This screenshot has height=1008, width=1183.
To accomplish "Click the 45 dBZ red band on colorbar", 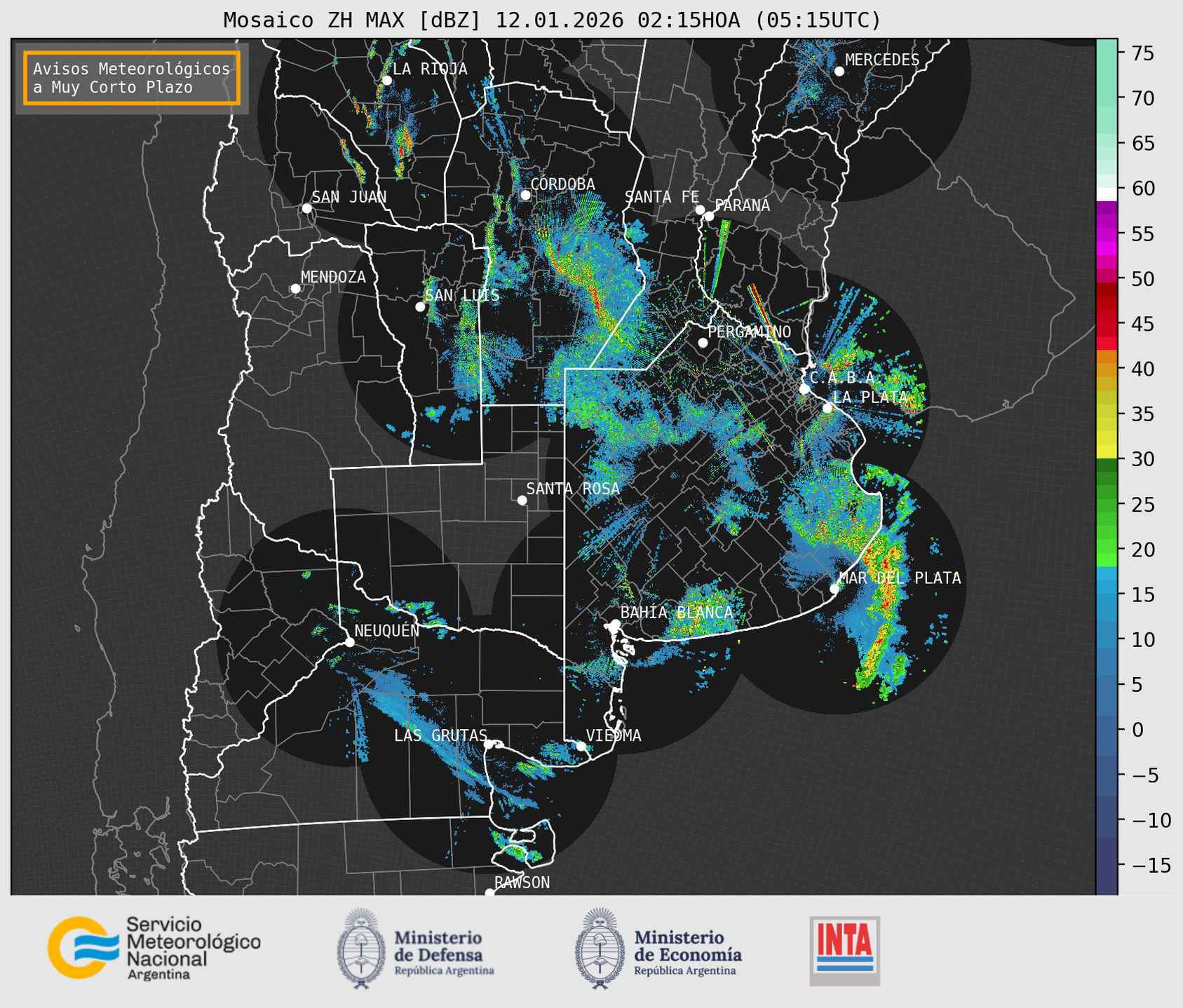I will (1107, 324).
